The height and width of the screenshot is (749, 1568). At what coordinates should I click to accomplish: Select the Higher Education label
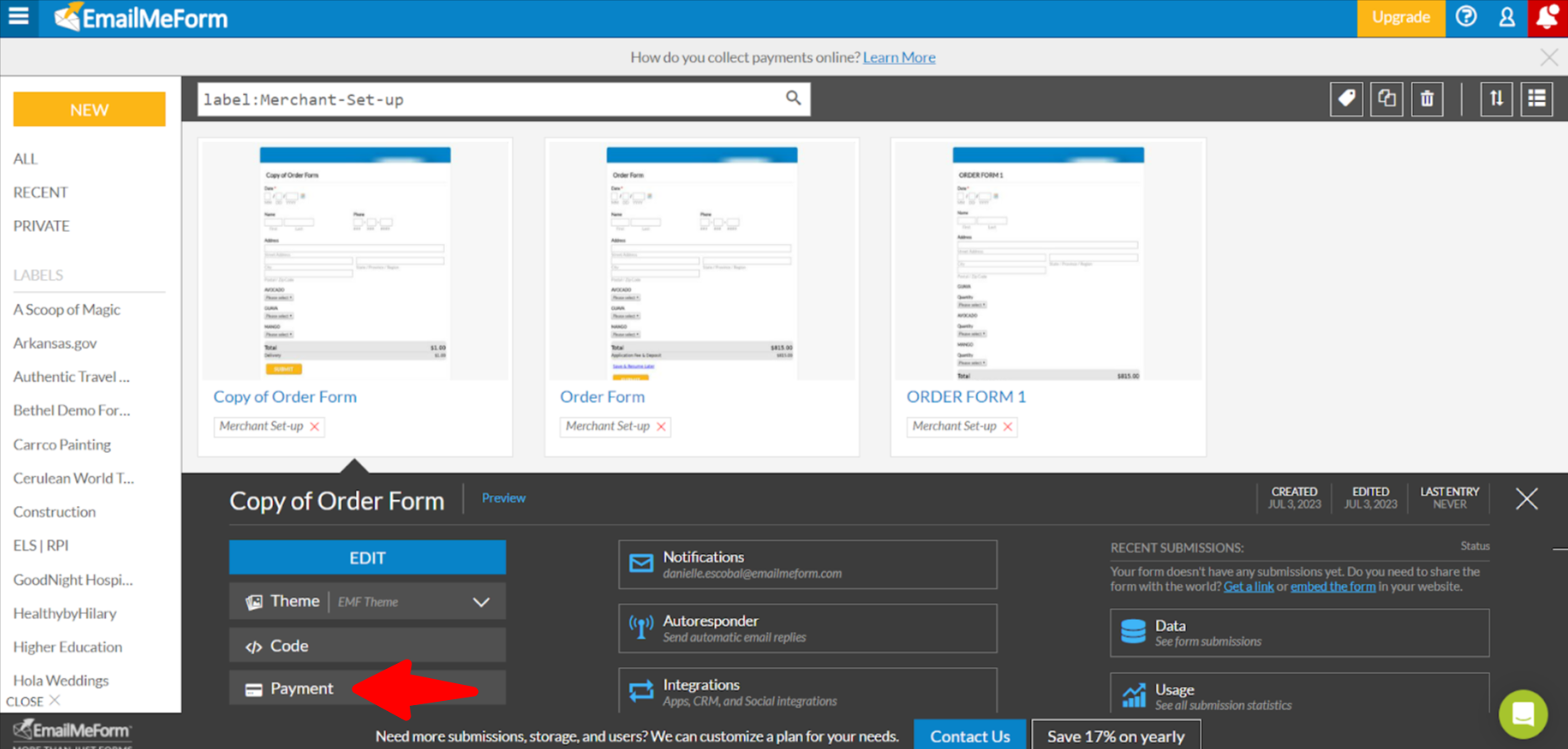click(67, 647)
